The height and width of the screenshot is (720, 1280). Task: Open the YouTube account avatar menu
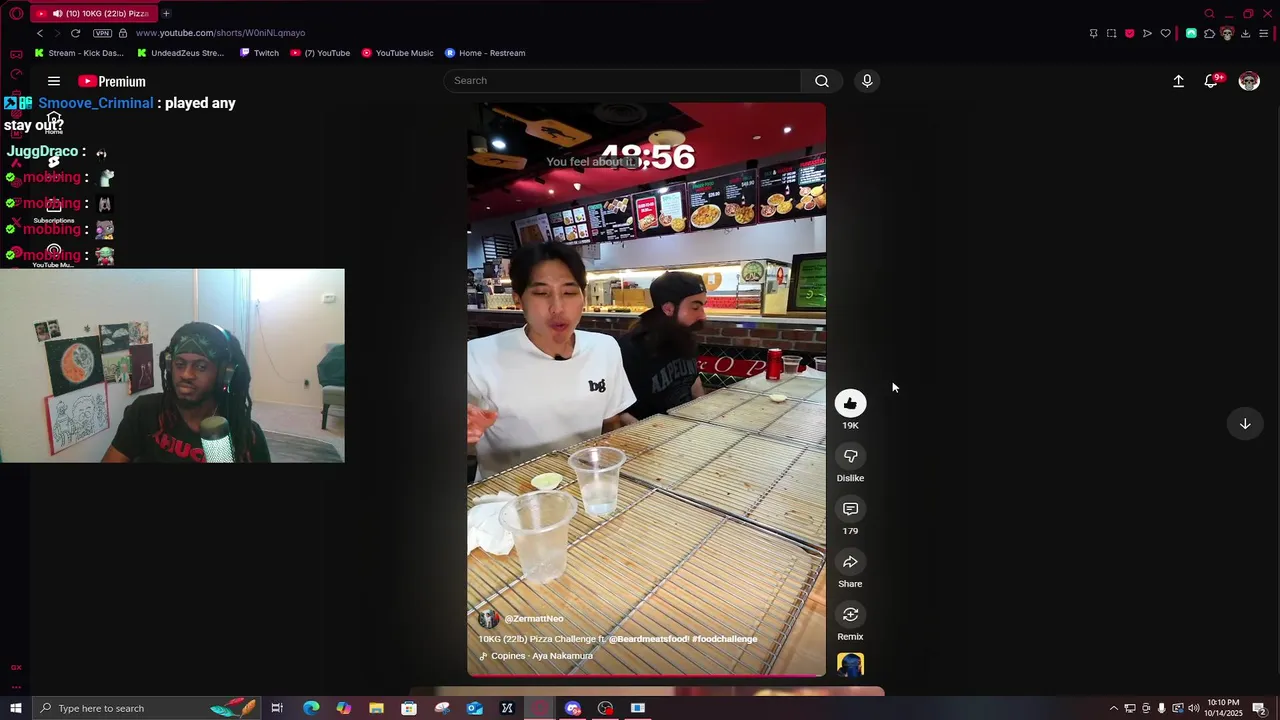[1249, 81]
